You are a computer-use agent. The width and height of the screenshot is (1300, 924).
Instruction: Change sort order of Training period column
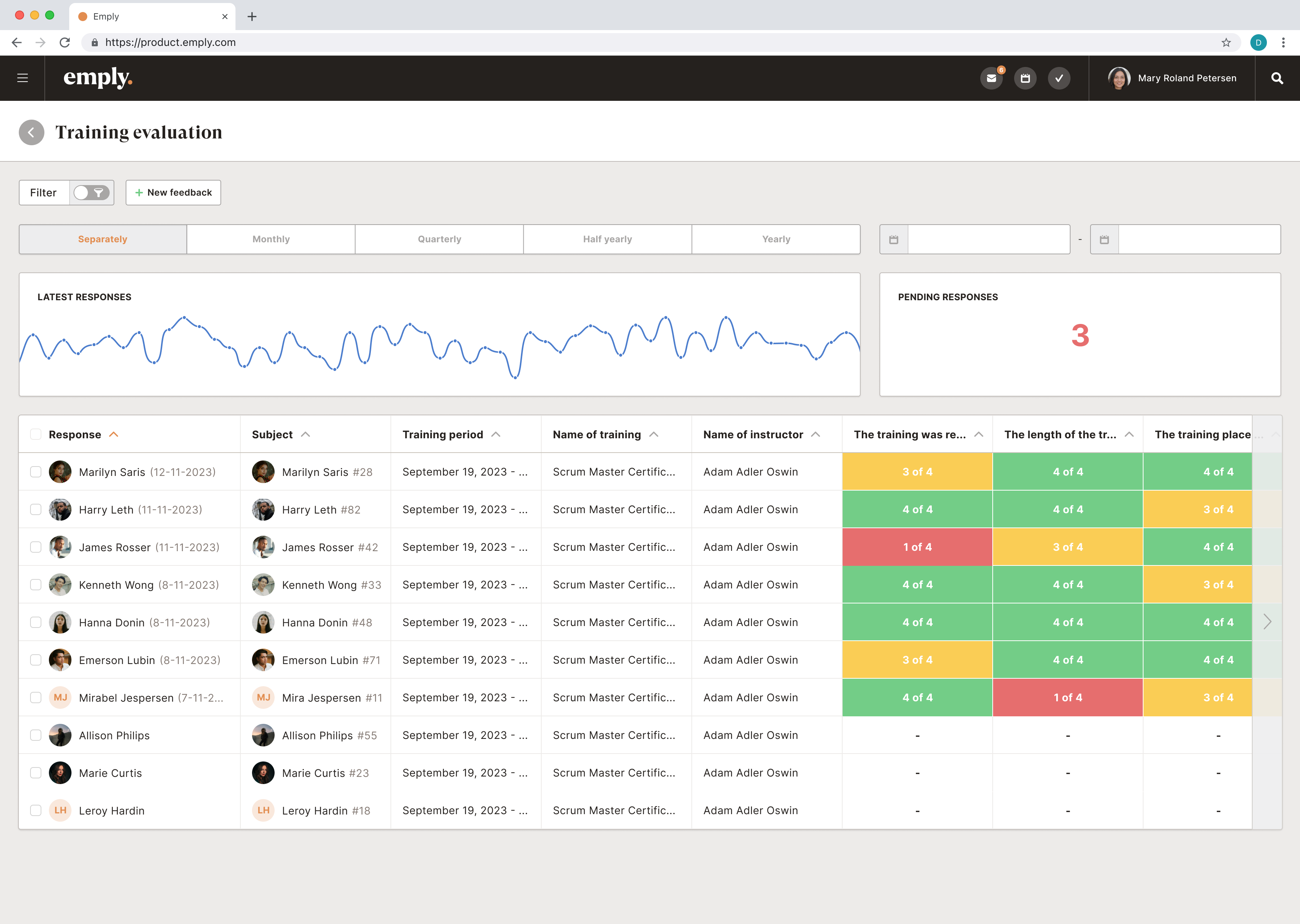(x=495, y=433)
